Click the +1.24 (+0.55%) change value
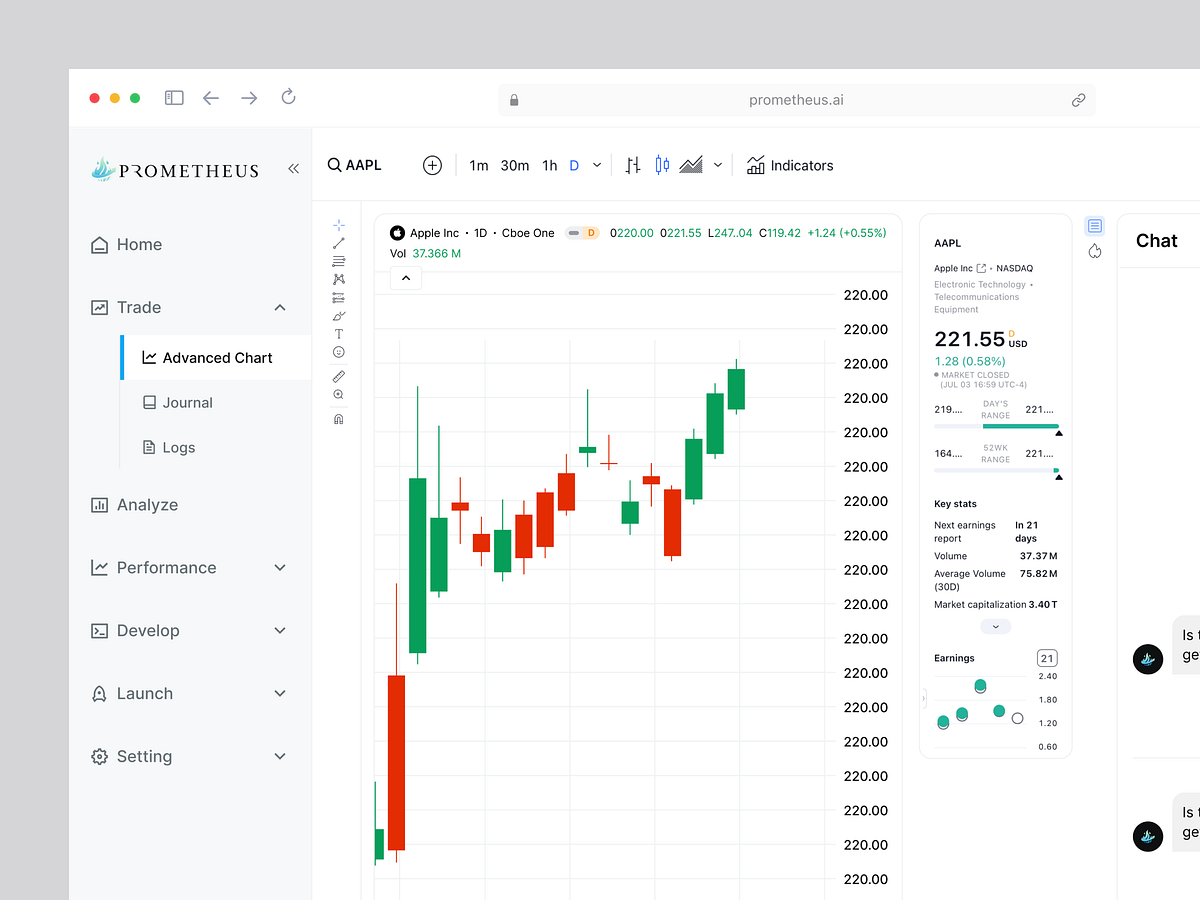Image resolution: width=1200 pixels, height=900 pixels. coord(847,233)
